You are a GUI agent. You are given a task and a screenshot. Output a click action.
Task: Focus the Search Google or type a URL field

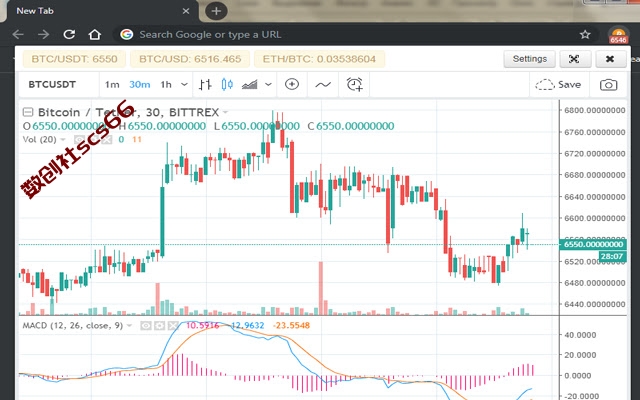pos(351,35)
